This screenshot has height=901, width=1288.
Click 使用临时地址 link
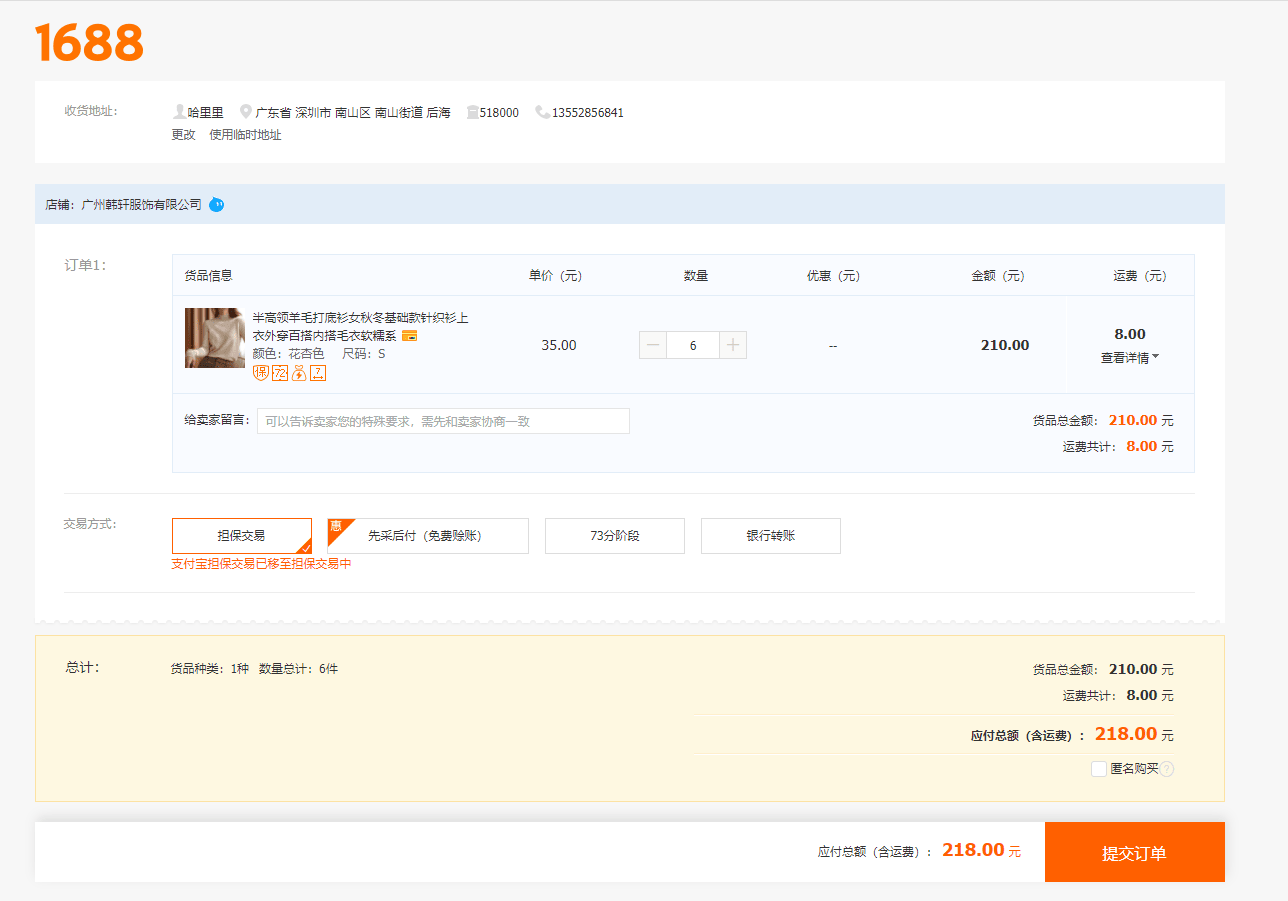(245, 135)
